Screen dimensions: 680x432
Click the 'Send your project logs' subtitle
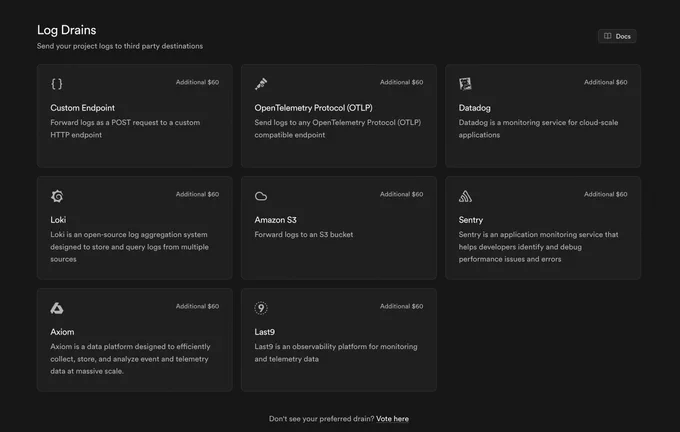(120, 46)
